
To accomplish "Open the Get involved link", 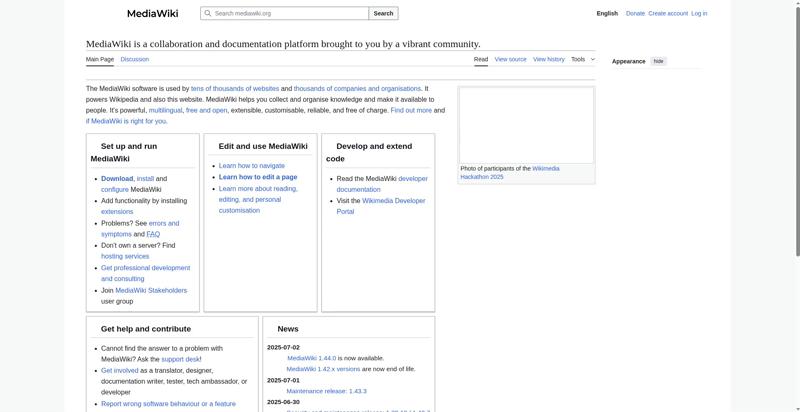I will (119, 371).
